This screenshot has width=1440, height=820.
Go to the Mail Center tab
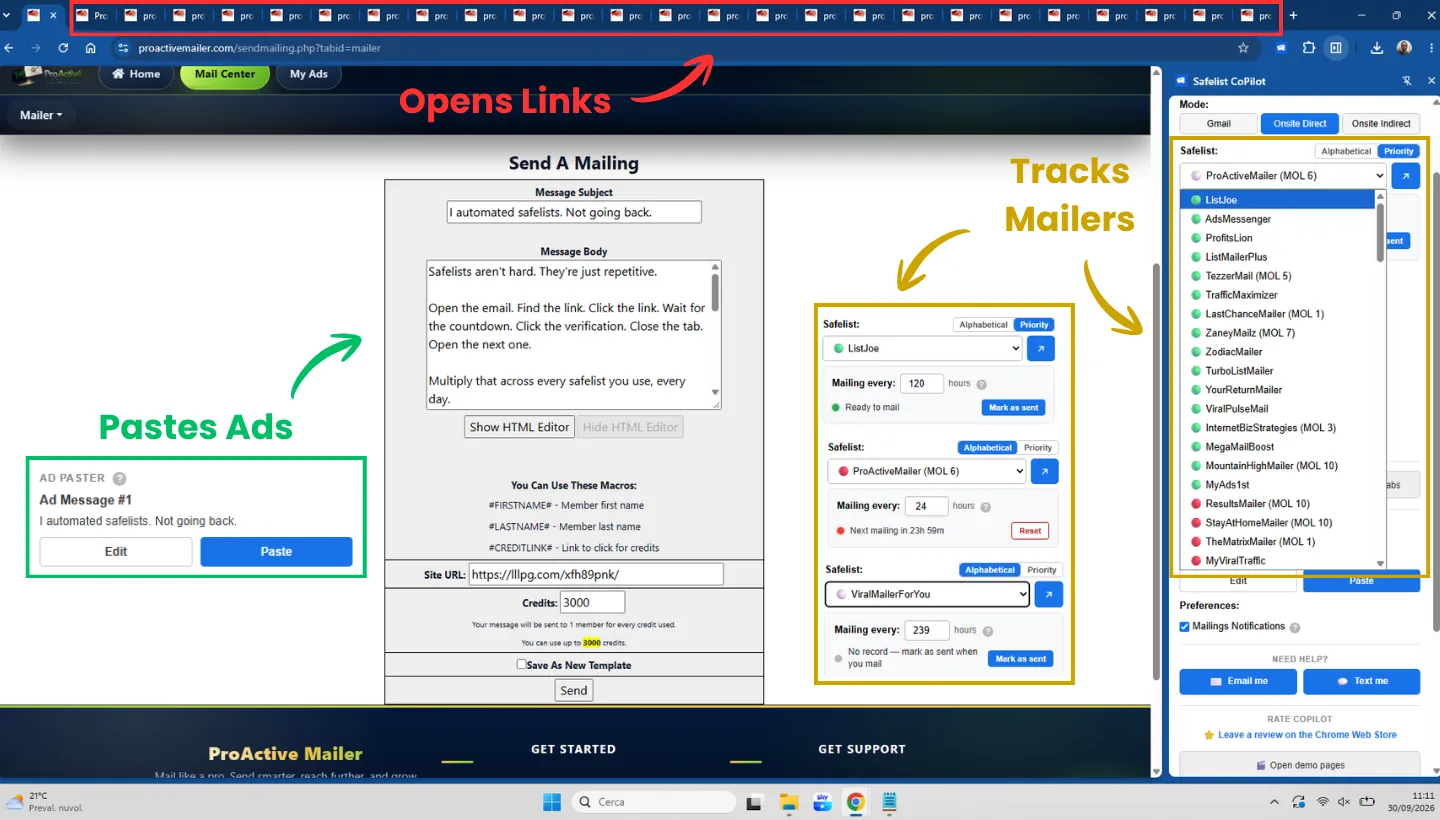coord(225,75)
